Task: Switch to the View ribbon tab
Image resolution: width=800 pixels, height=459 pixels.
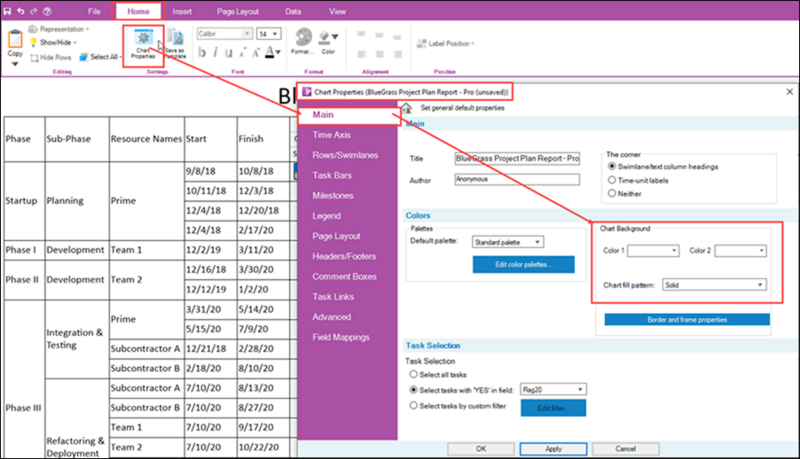Action: pyautogui.click(x=337, y=11)
